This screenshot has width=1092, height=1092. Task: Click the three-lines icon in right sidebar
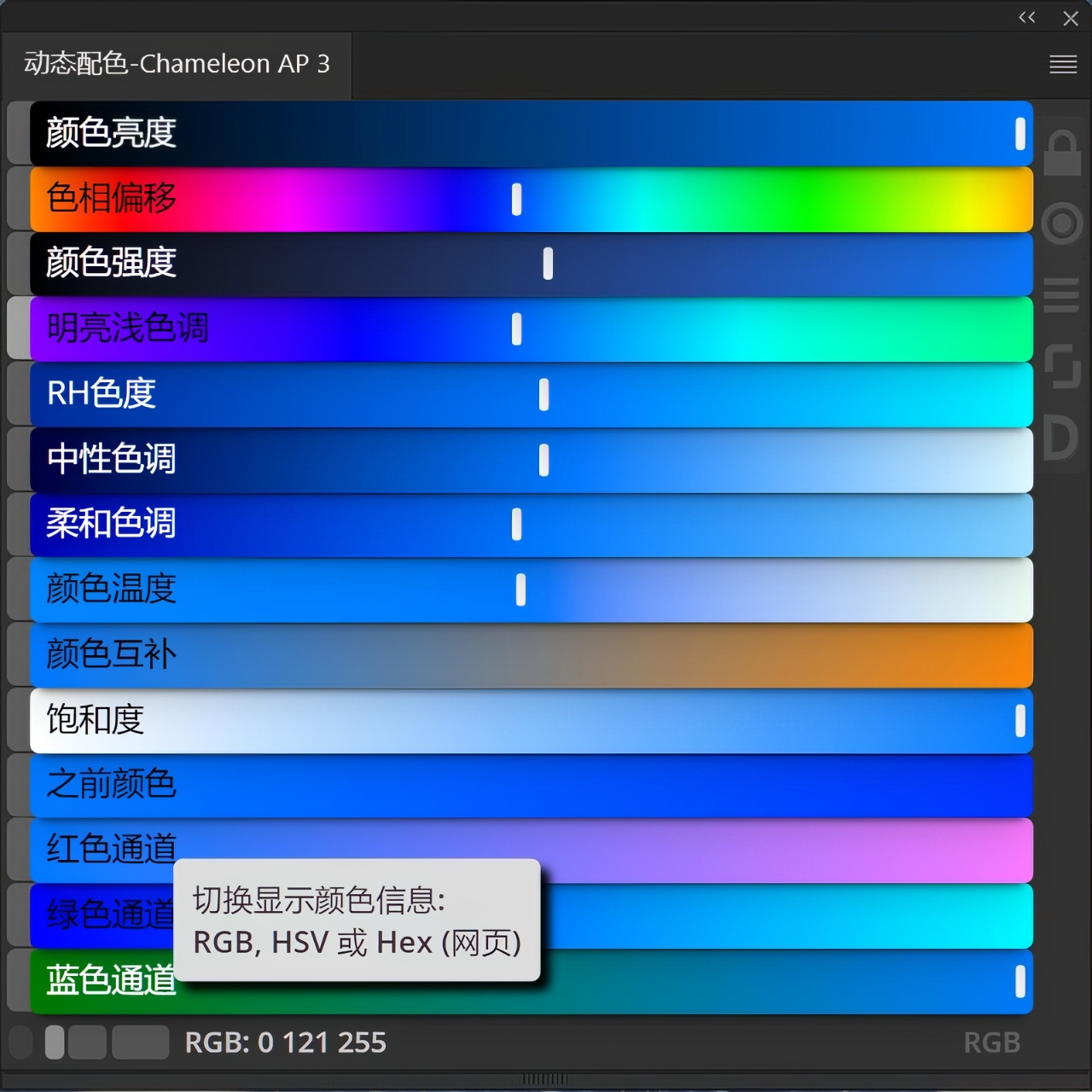[x=1061, y=295]
